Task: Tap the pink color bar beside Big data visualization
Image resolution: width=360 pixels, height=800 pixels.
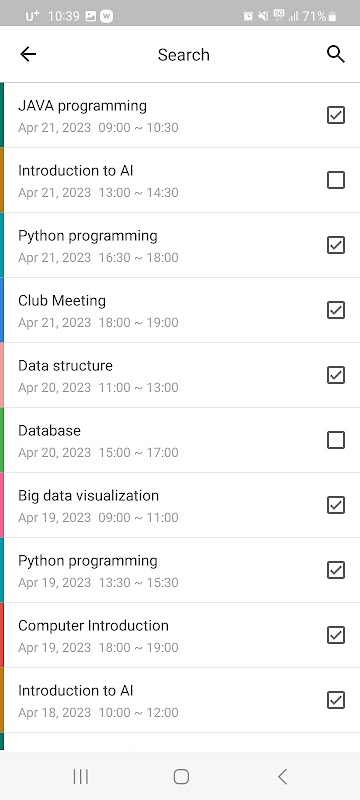Action: click(2, 505)
